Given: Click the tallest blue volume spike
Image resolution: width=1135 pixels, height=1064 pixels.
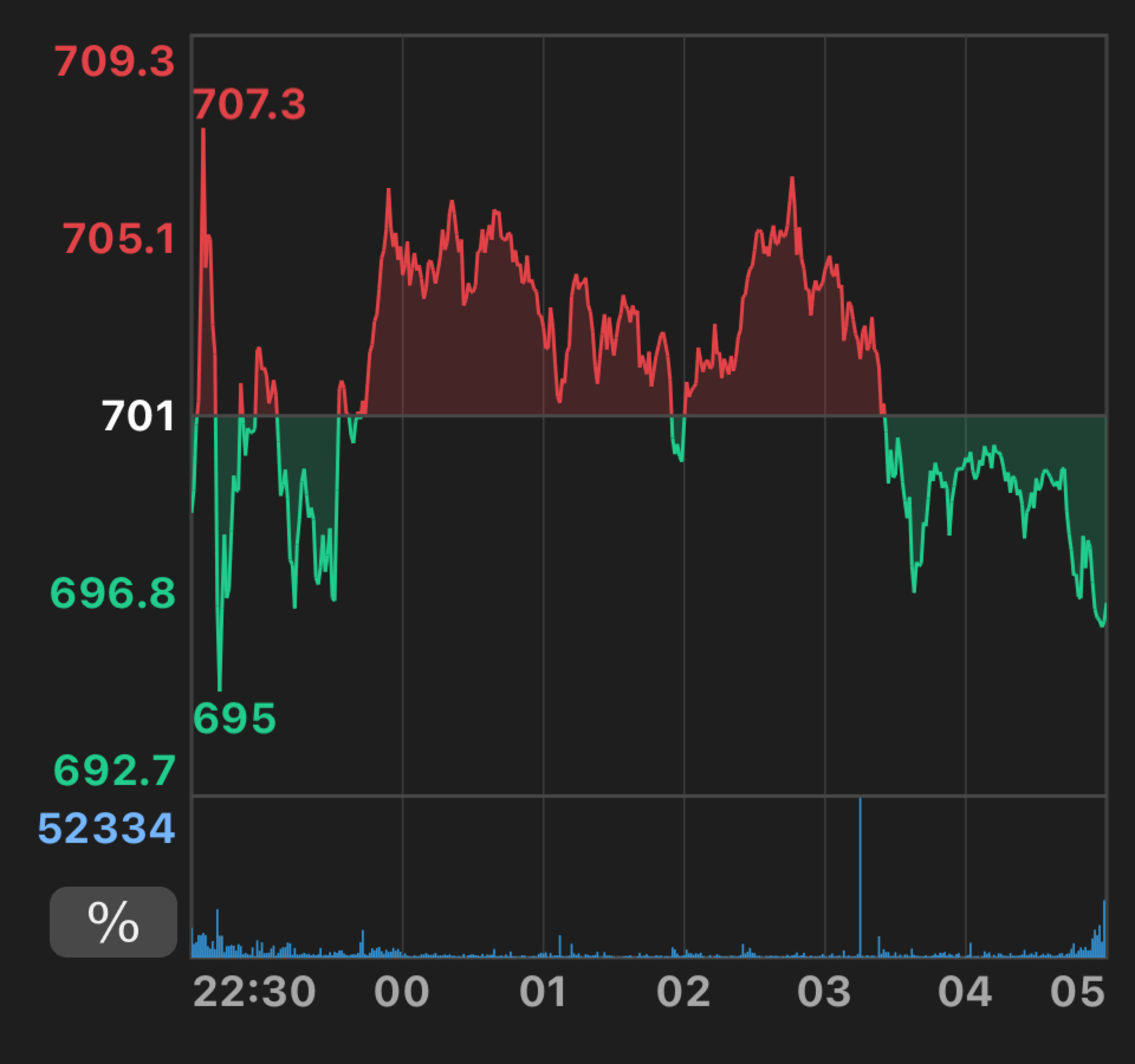Looking at the screenshot, I should click(x=860, y=875).
